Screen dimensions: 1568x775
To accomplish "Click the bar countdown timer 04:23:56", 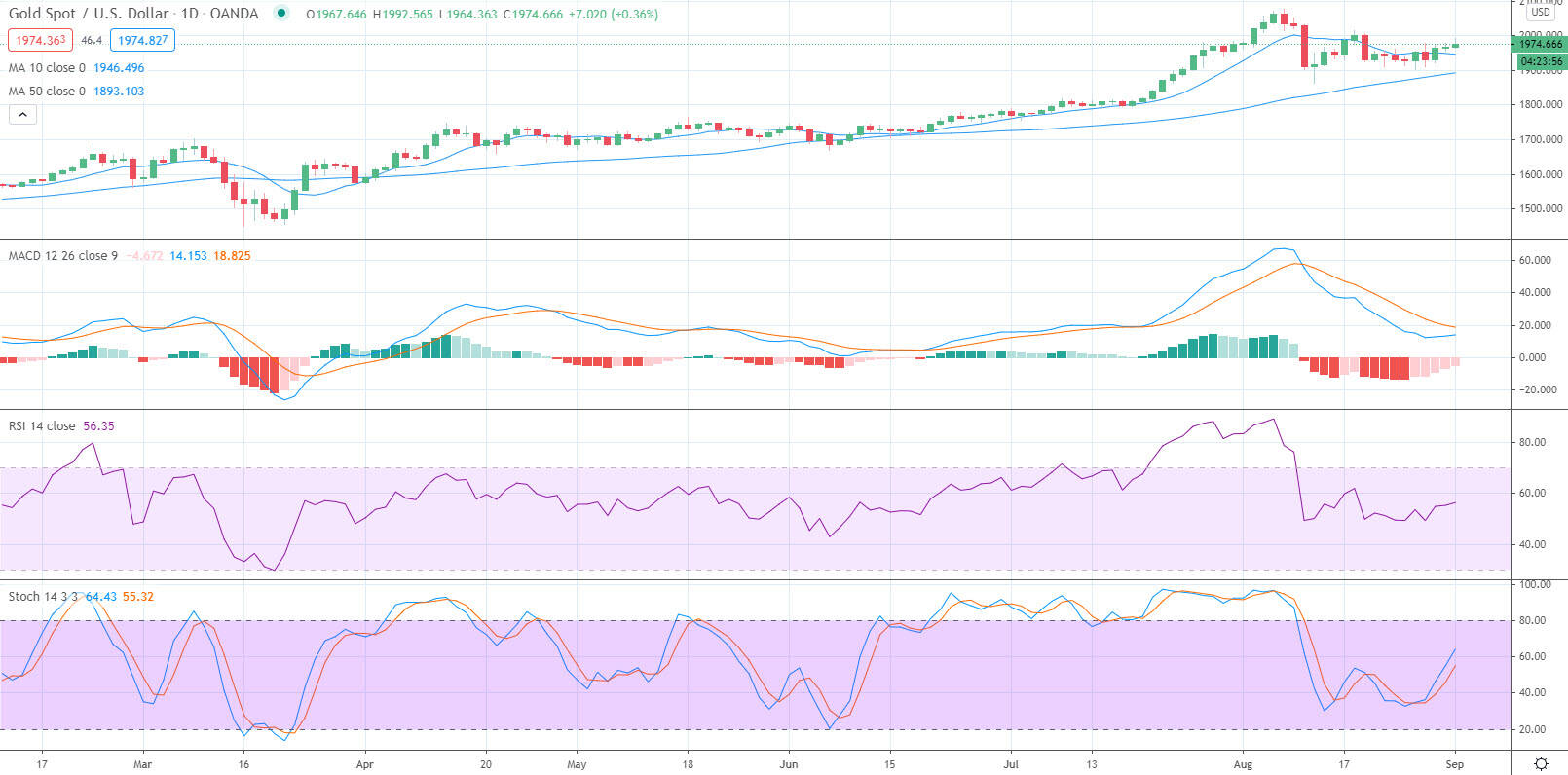I will point(1541,61).
